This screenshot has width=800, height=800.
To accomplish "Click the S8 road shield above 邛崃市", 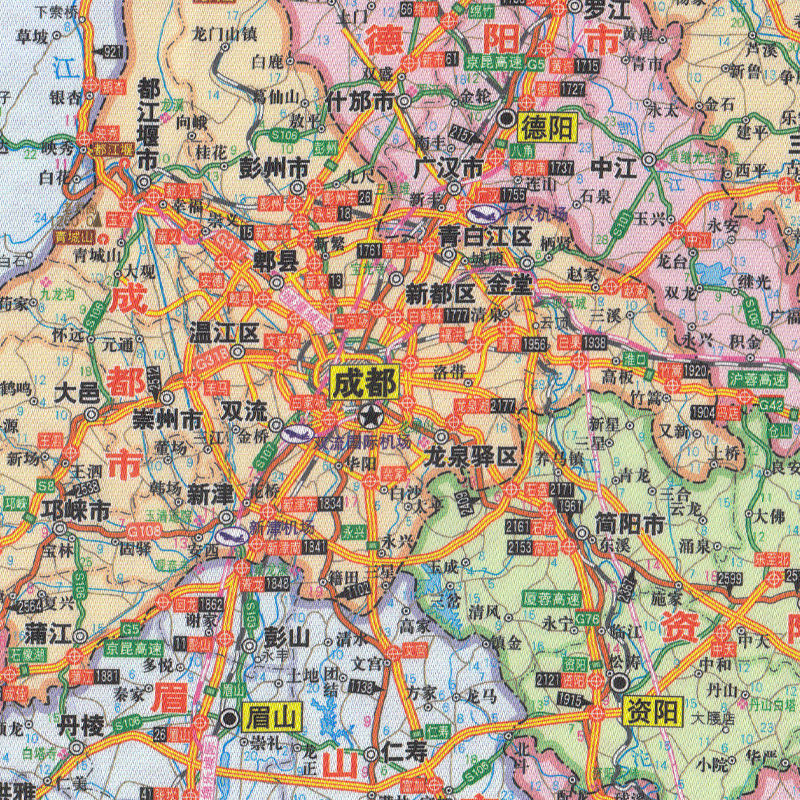I will click(x=47, y=486).
